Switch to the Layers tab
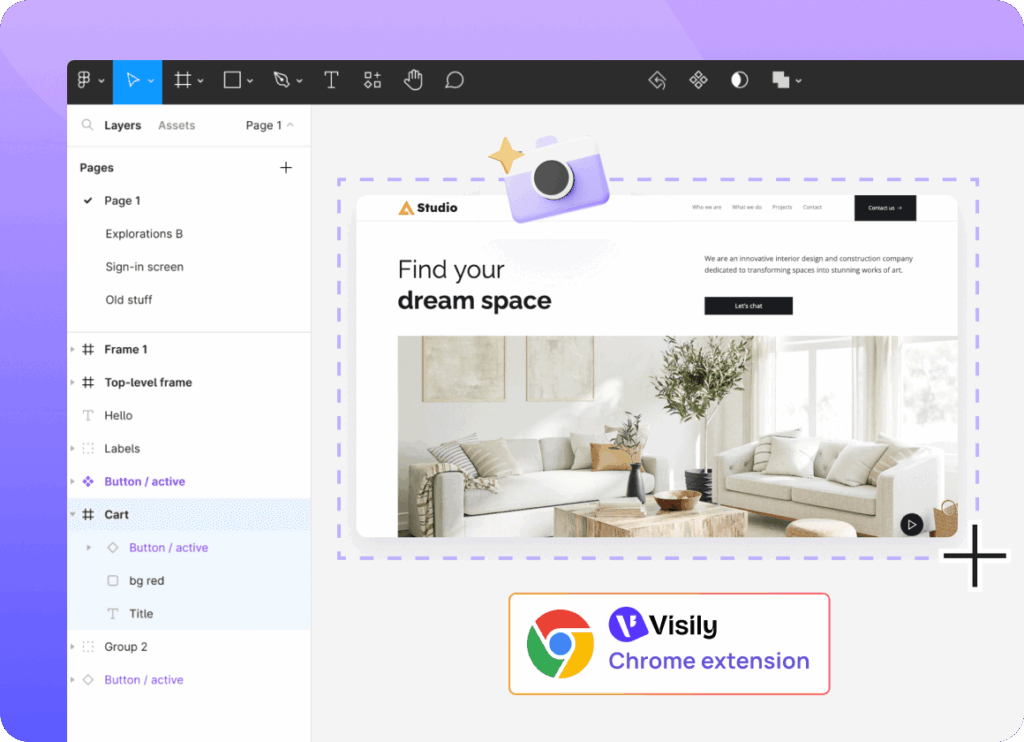 click(123, 125)
